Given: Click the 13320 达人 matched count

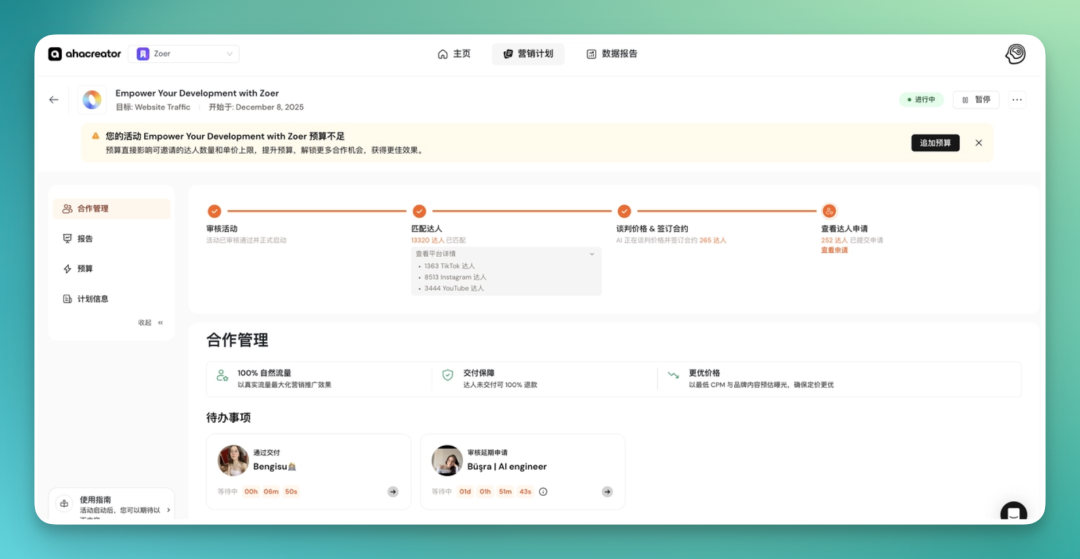Looking at the screenshot, I should (427, 240).
